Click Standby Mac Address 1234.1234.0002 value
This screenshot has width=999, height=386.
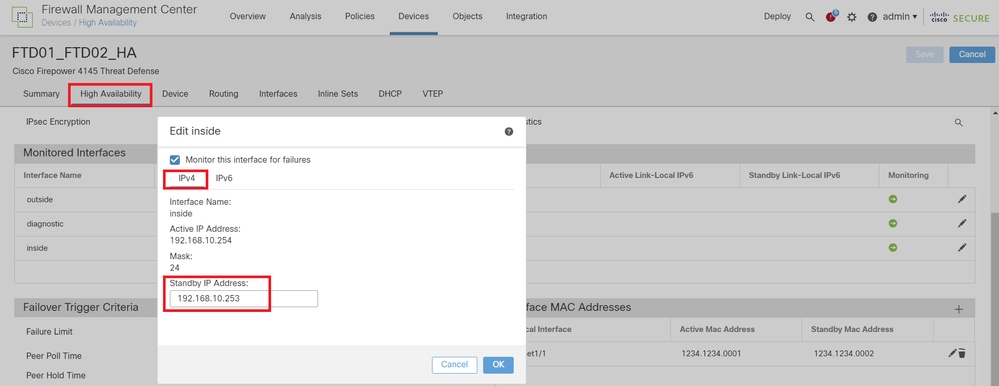click(x=844, y=353)
